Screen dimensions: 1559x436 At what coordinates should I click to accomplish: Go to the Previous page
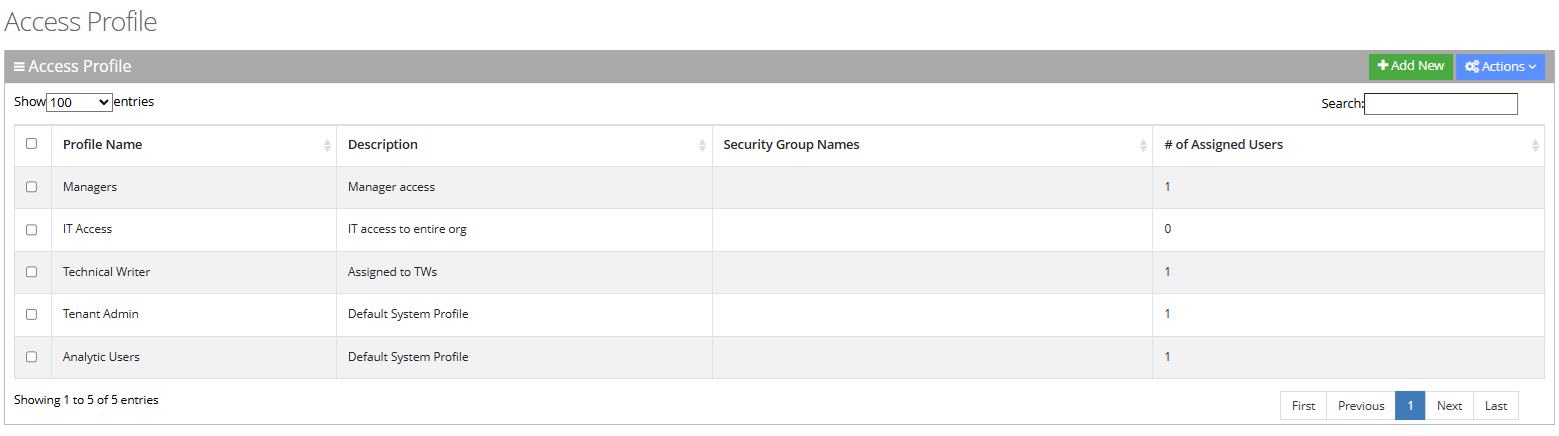pos(1360,406)
